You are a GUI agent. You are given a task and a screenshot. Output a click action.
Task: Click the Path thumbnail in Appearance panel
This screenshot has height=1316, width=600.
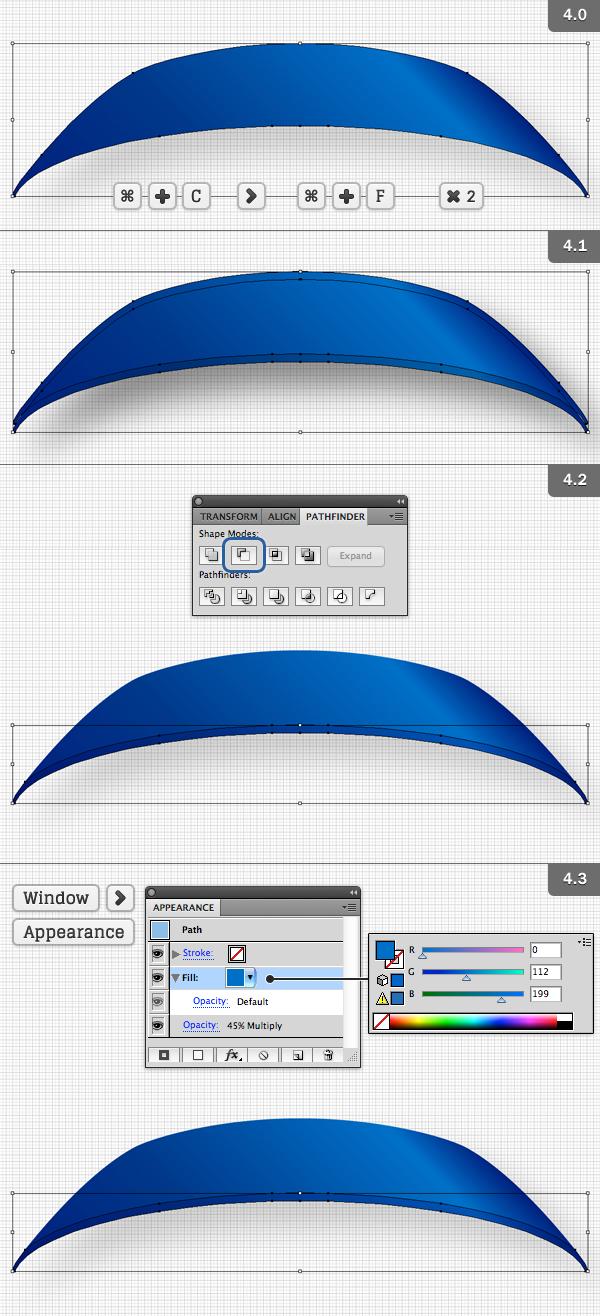160,929
